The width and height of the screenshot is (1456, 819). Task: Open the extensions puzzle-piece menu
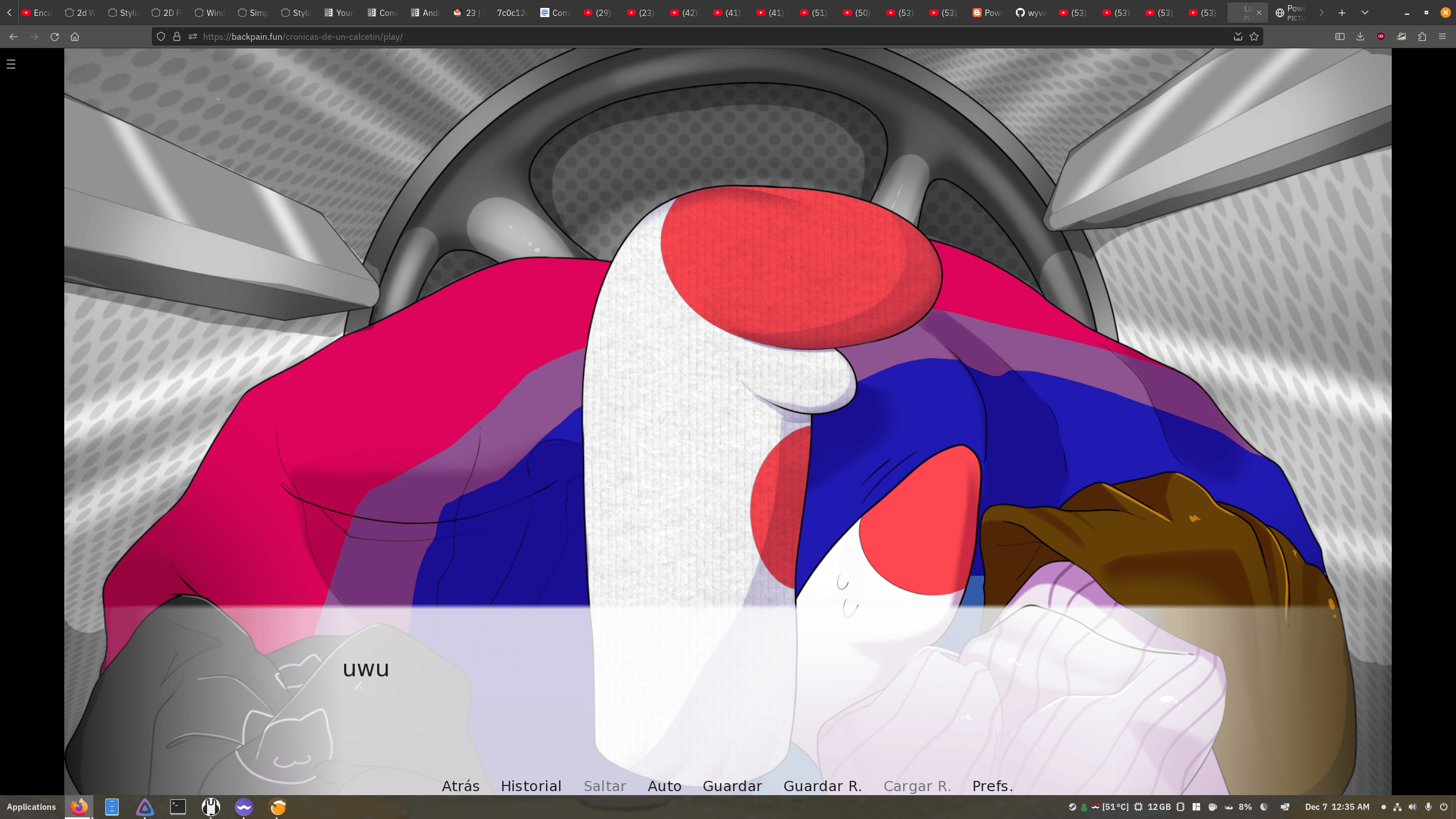pyautogui.click(x=1422, y=36)
